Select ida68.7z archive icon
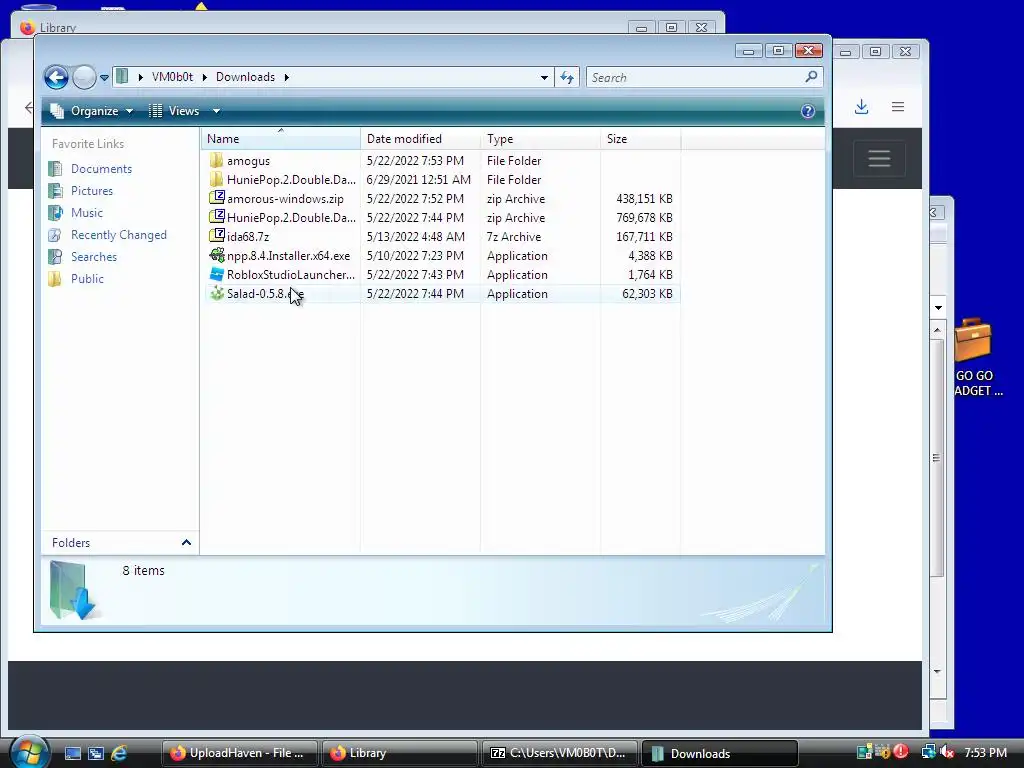This screenshot has width=1024, height=768. (x=217, y=236)
